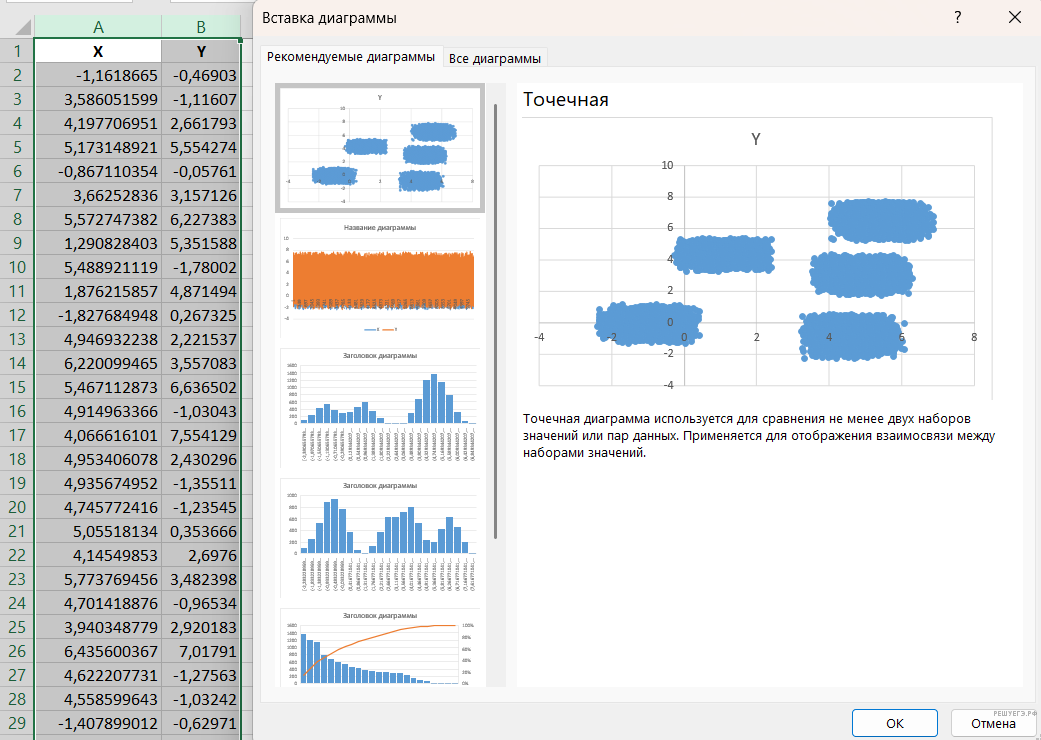The height and width of the screenshot is (740, 1041).
Task: Click the Y header cell in column B
Action: (x=201, y=51)
